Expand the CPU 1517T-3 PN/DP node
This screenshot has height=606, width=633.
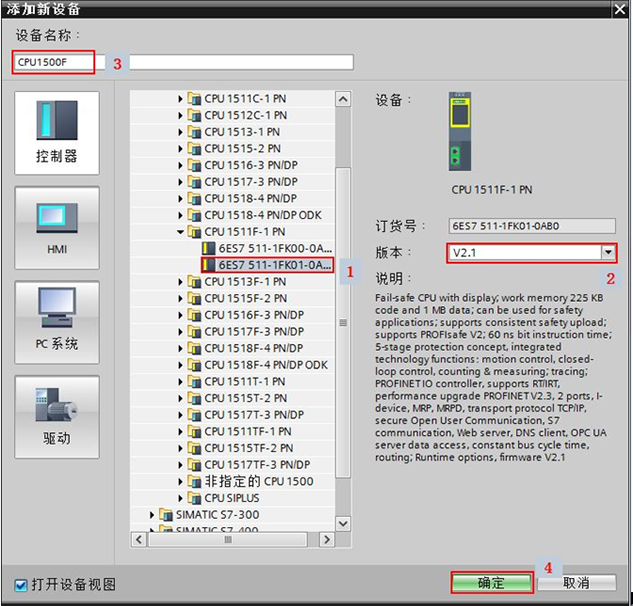[180, 415]
